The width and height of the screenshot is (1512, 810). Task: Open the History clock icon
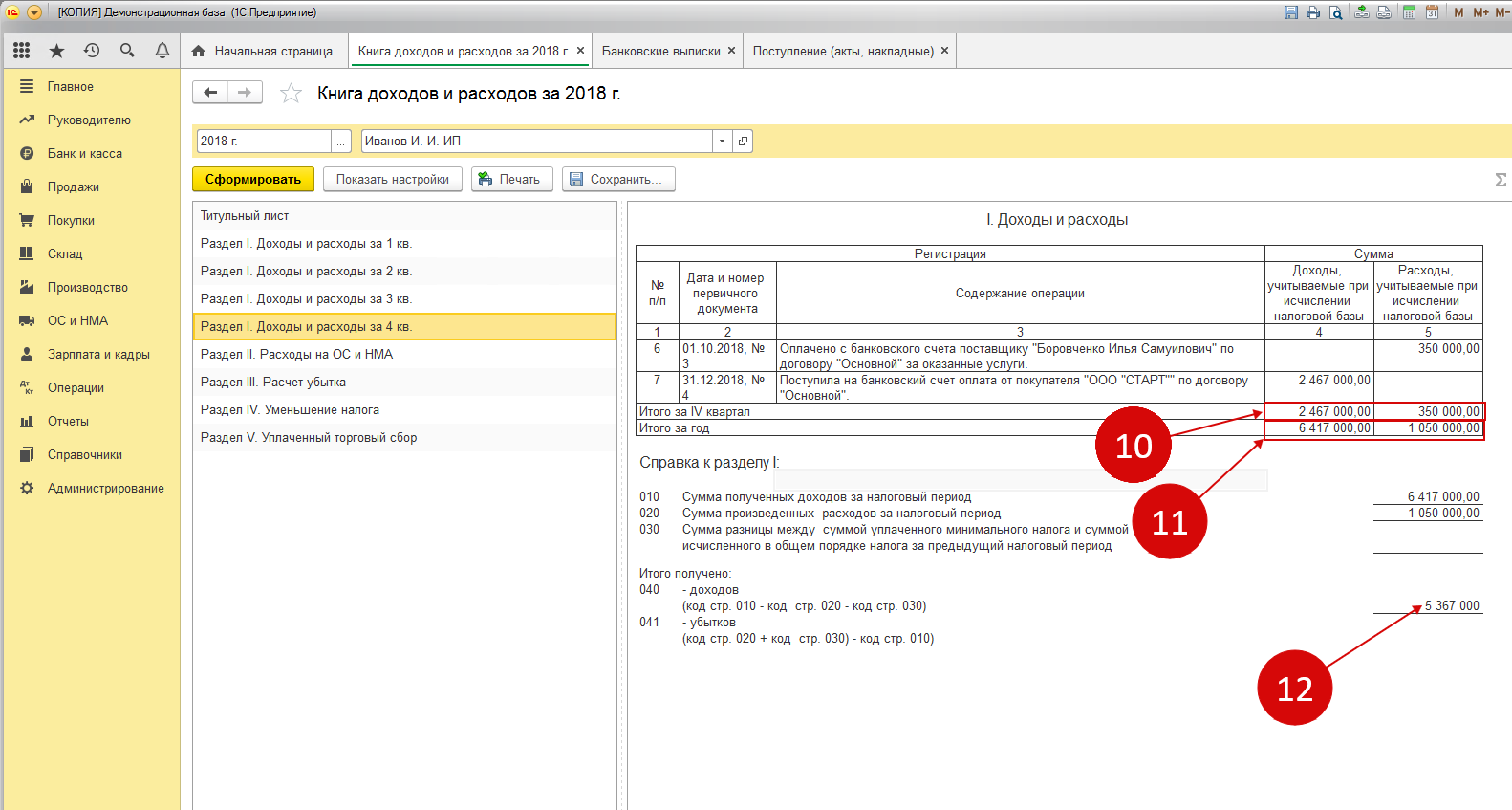click(x=92, y=51)
